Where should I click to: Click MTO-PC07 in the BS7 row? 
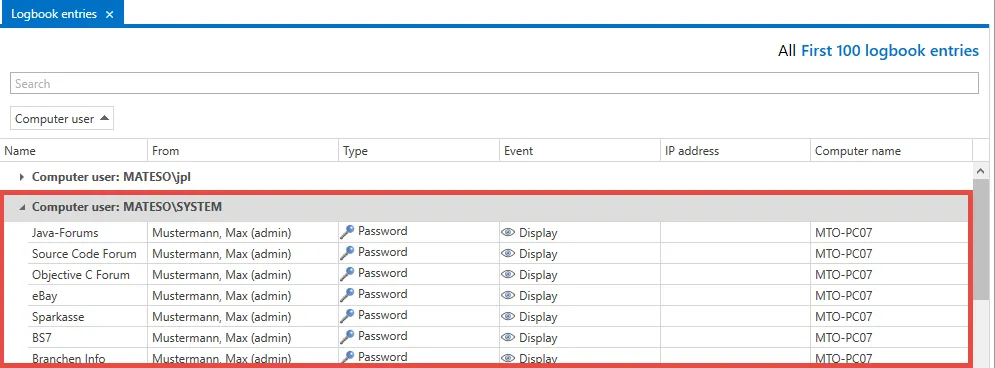(x=843, y=338)
